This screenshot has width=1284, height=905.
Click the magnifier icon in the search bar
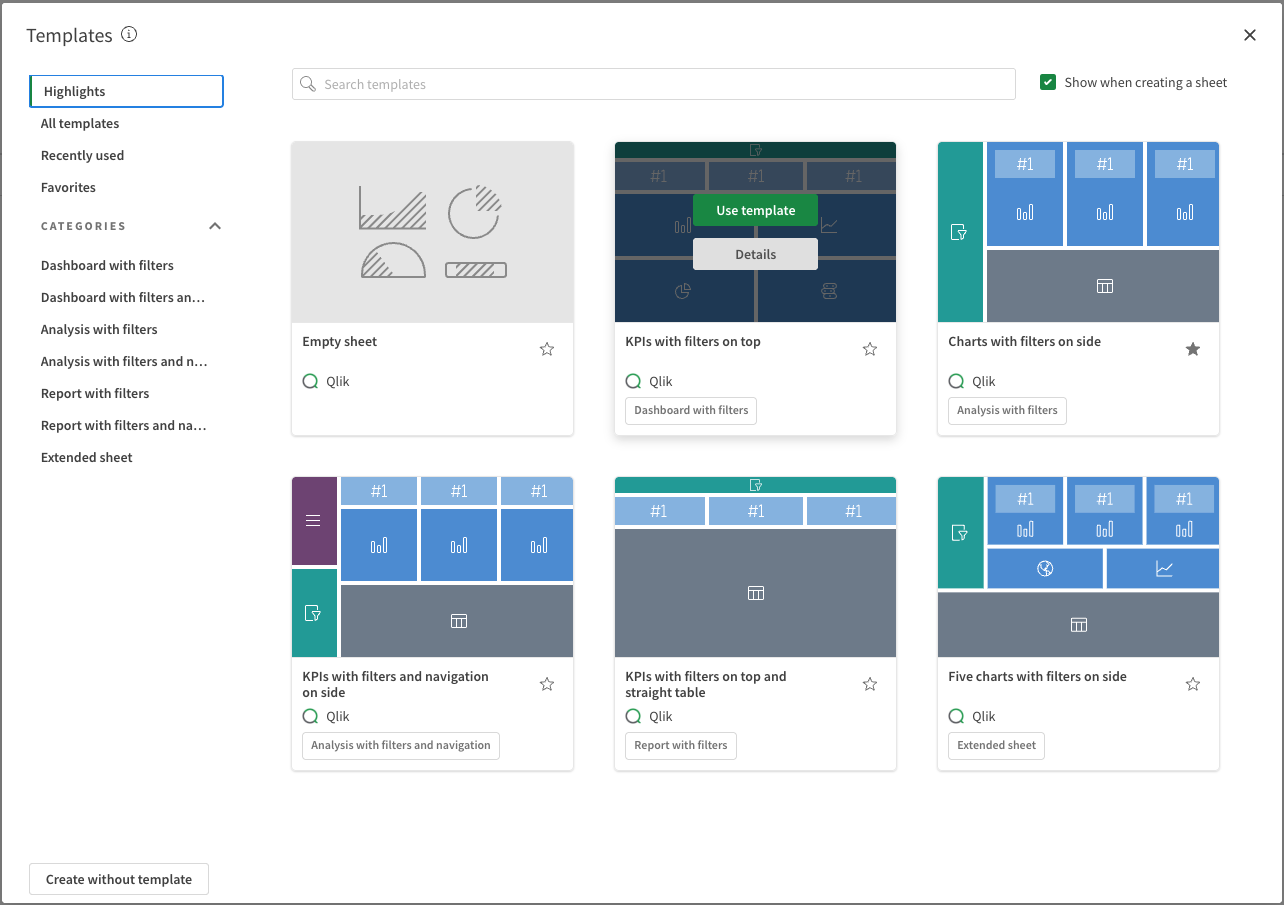[x=307, y=84]
